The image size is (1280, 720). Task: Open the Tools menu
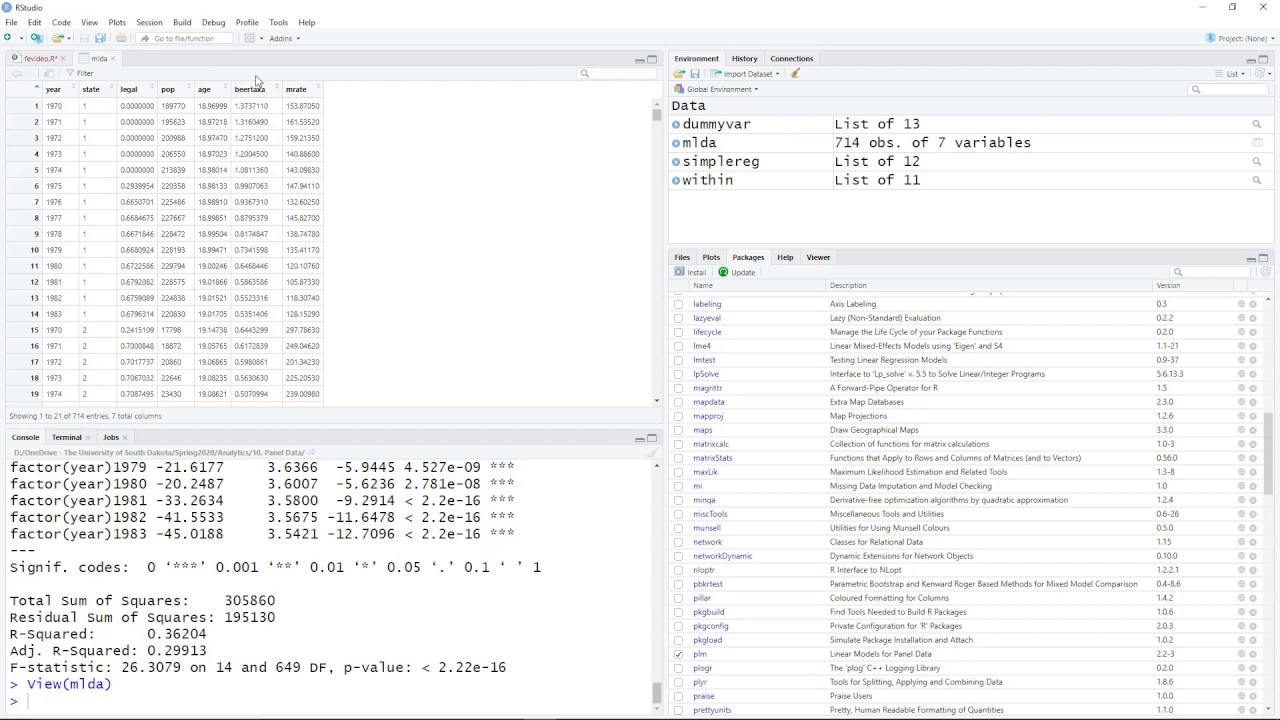click(x=278, y=22)
